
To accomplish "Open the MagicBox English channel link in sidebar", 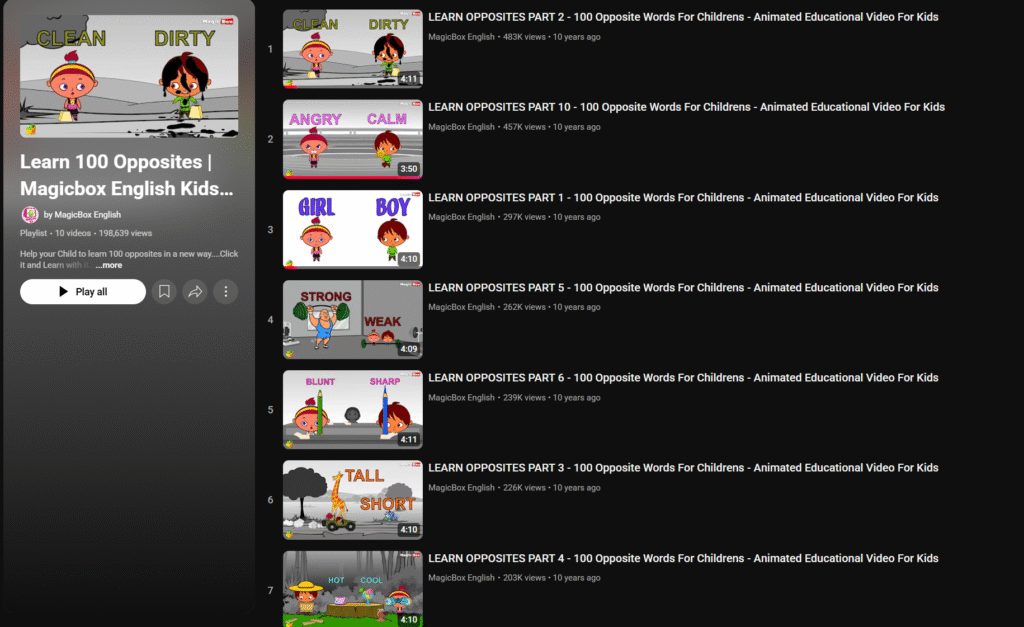I will [88, 214].
